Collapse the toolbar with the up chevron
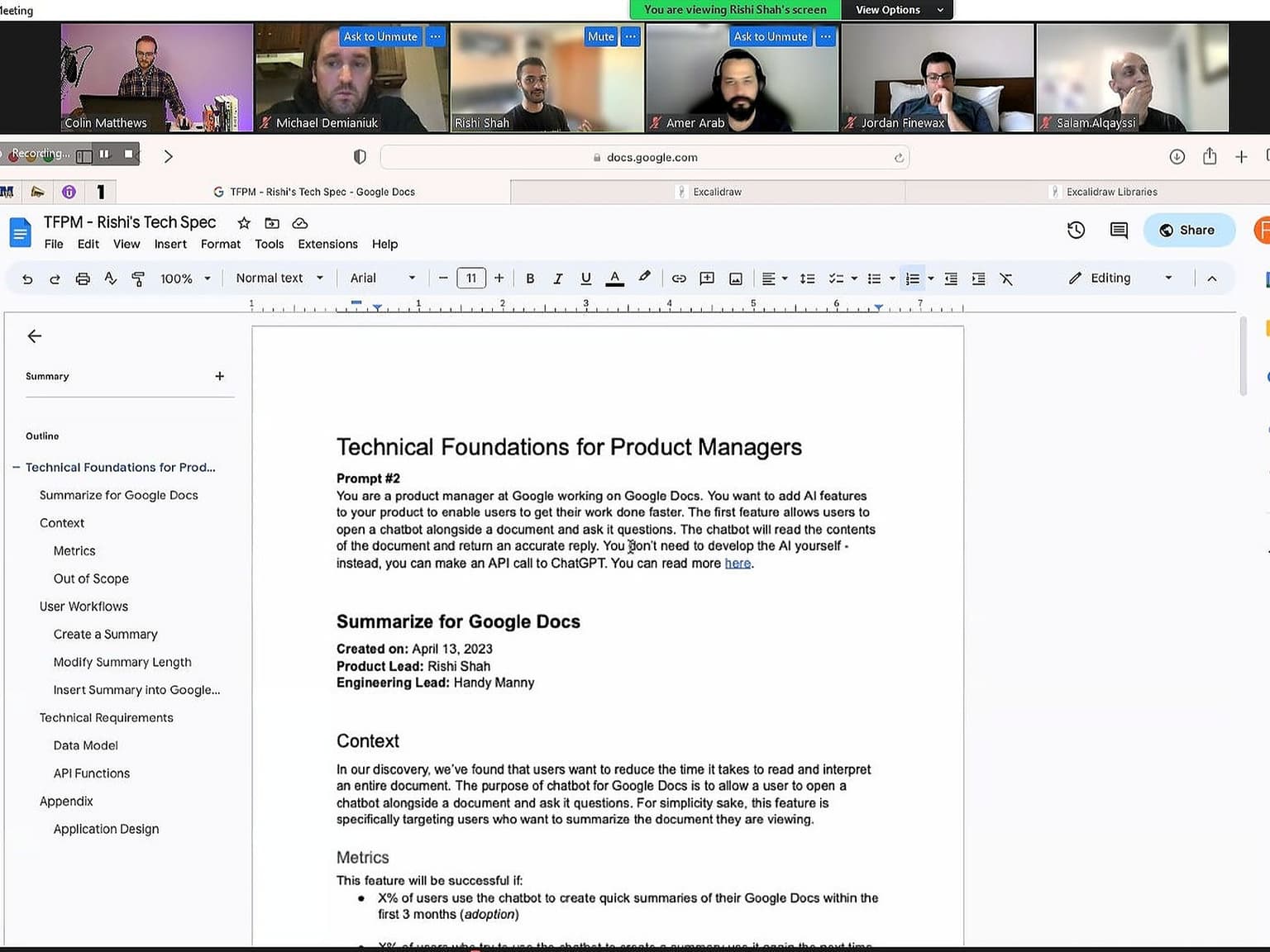 [x=1212, y=278]
